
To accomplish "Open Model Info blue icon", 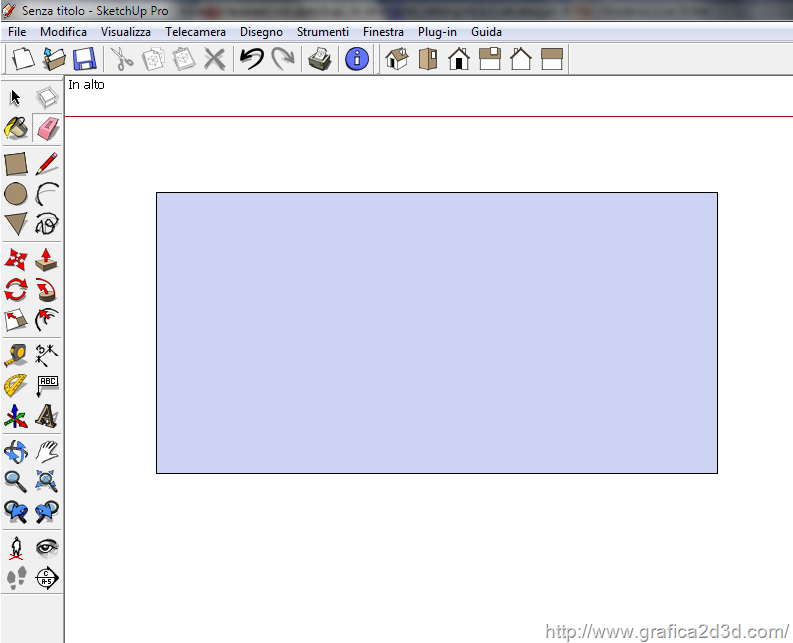I will point(356,59).
